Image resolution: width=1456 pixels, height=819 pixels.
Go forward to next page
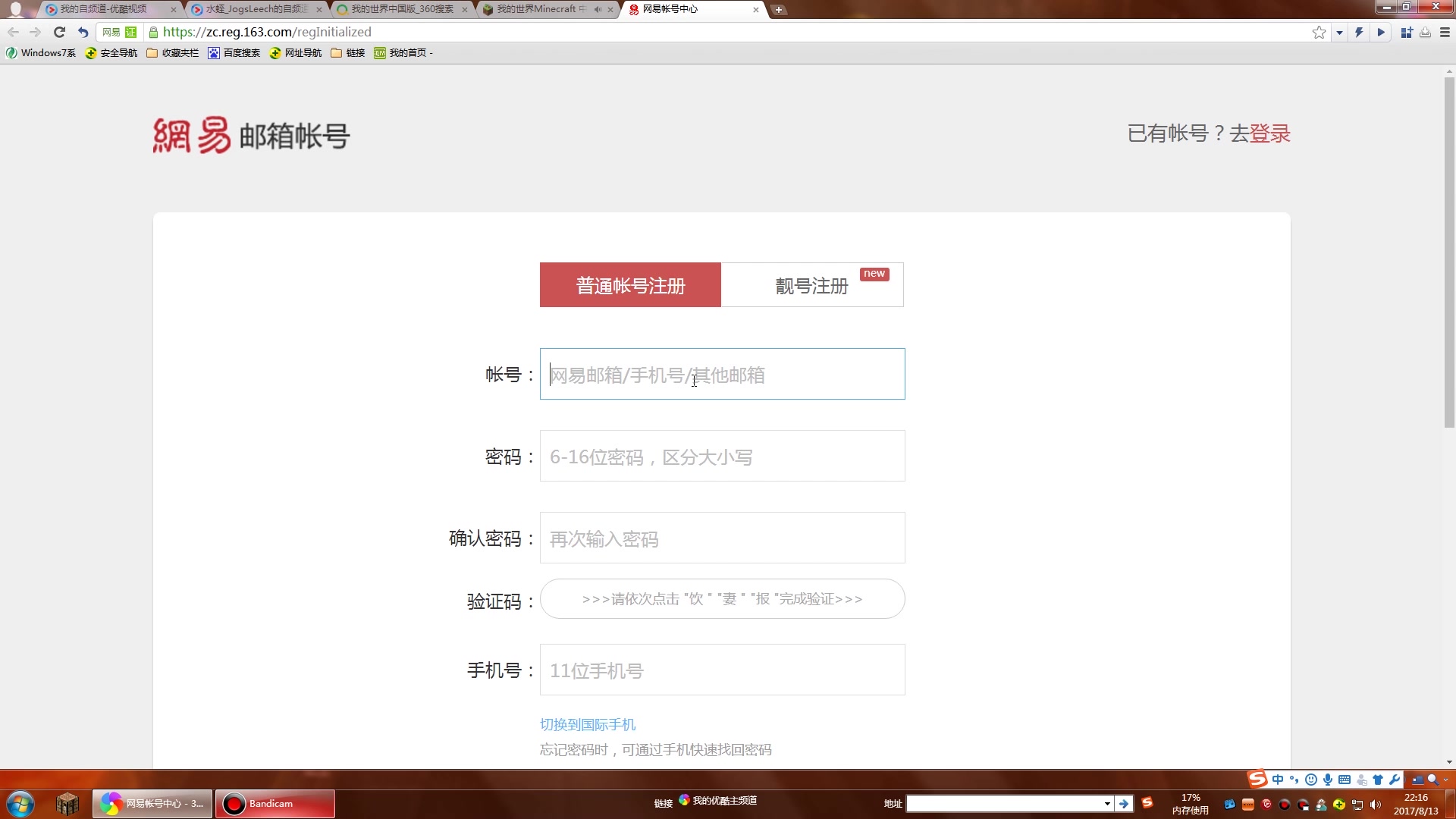point(35,32)
